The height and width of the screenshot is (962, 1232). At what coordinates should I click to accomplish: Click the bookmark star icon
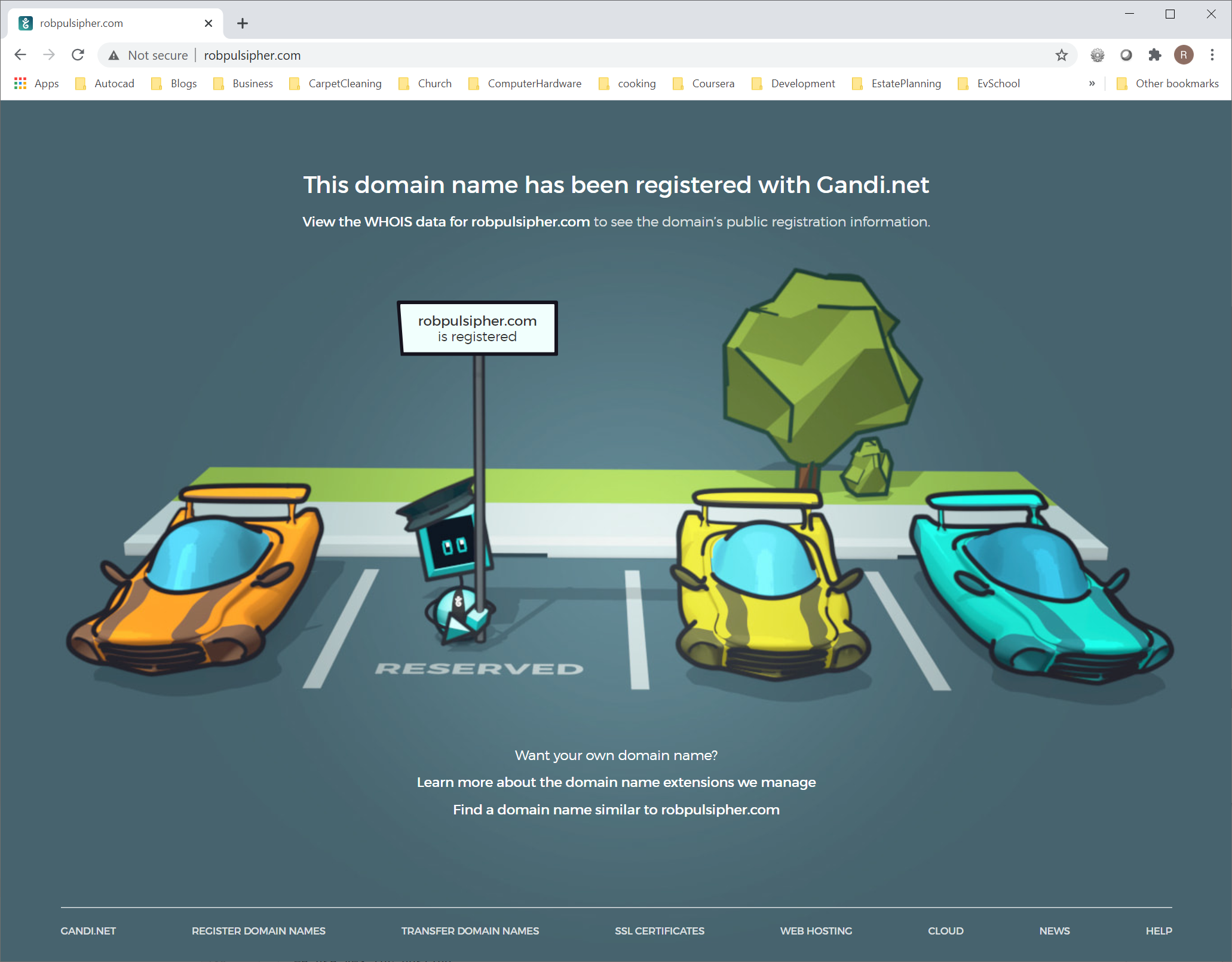pyautogui.click(x=1062, y=55)
